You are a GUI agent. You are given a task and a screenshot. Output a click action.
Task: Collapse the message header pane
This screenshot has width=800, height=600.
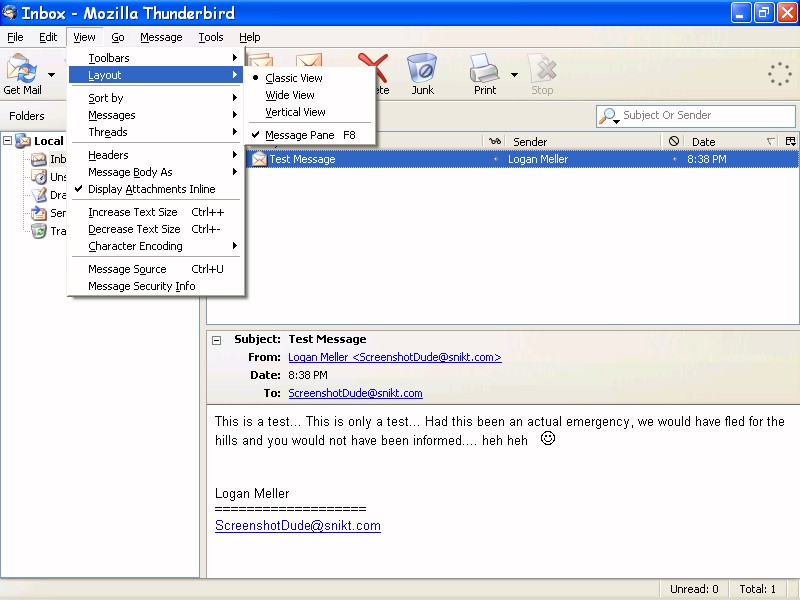click(217, 340)
